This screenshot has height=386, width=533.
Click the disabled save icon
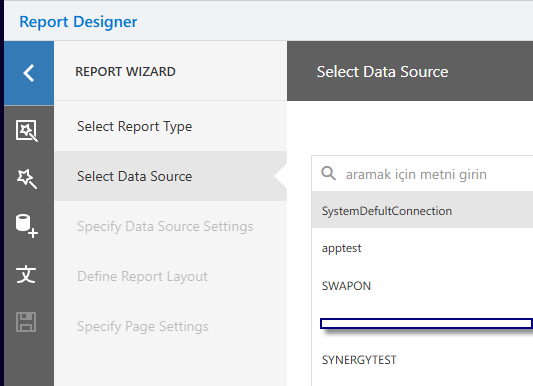pos(26,322)
